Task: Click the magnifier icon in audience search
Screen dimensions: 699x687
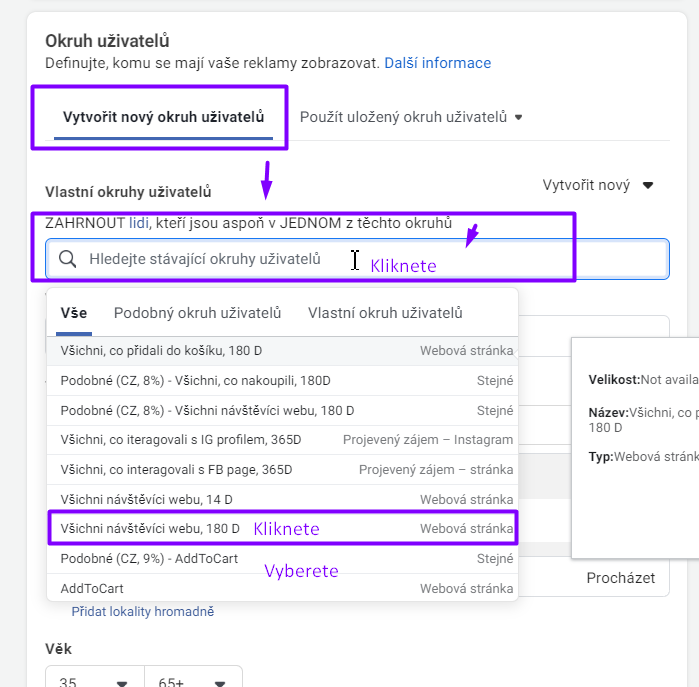Action: 68,259
